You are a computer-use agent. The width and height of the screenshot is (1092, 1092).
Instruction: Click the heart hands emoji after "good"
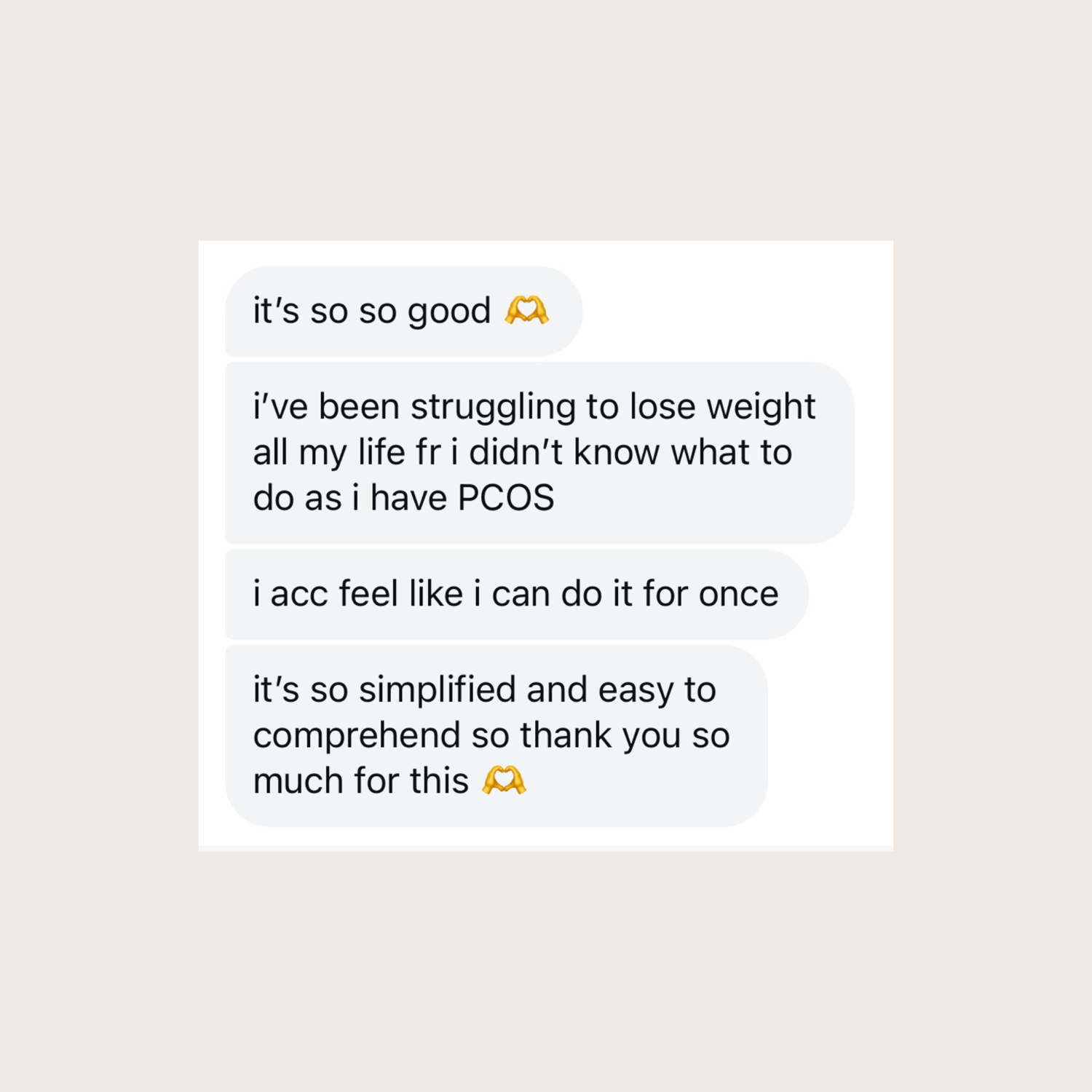point(526,310)
